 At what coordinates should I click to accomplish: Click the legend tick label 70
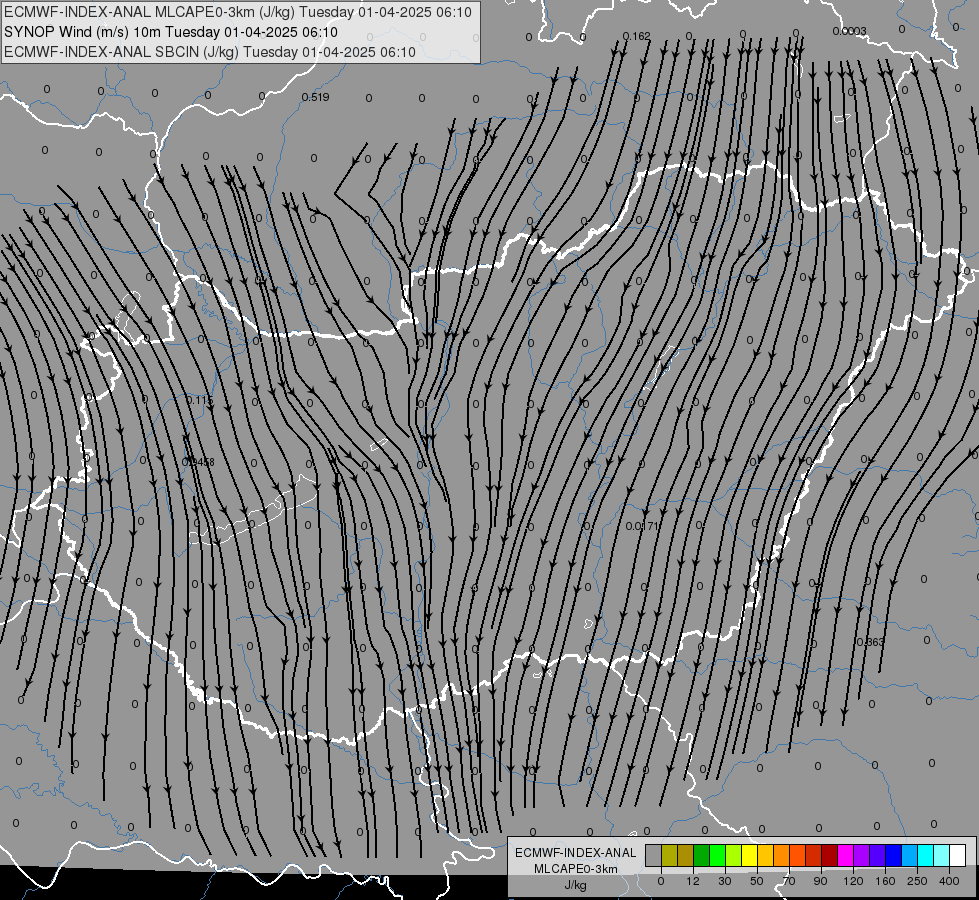click(789, 881)
